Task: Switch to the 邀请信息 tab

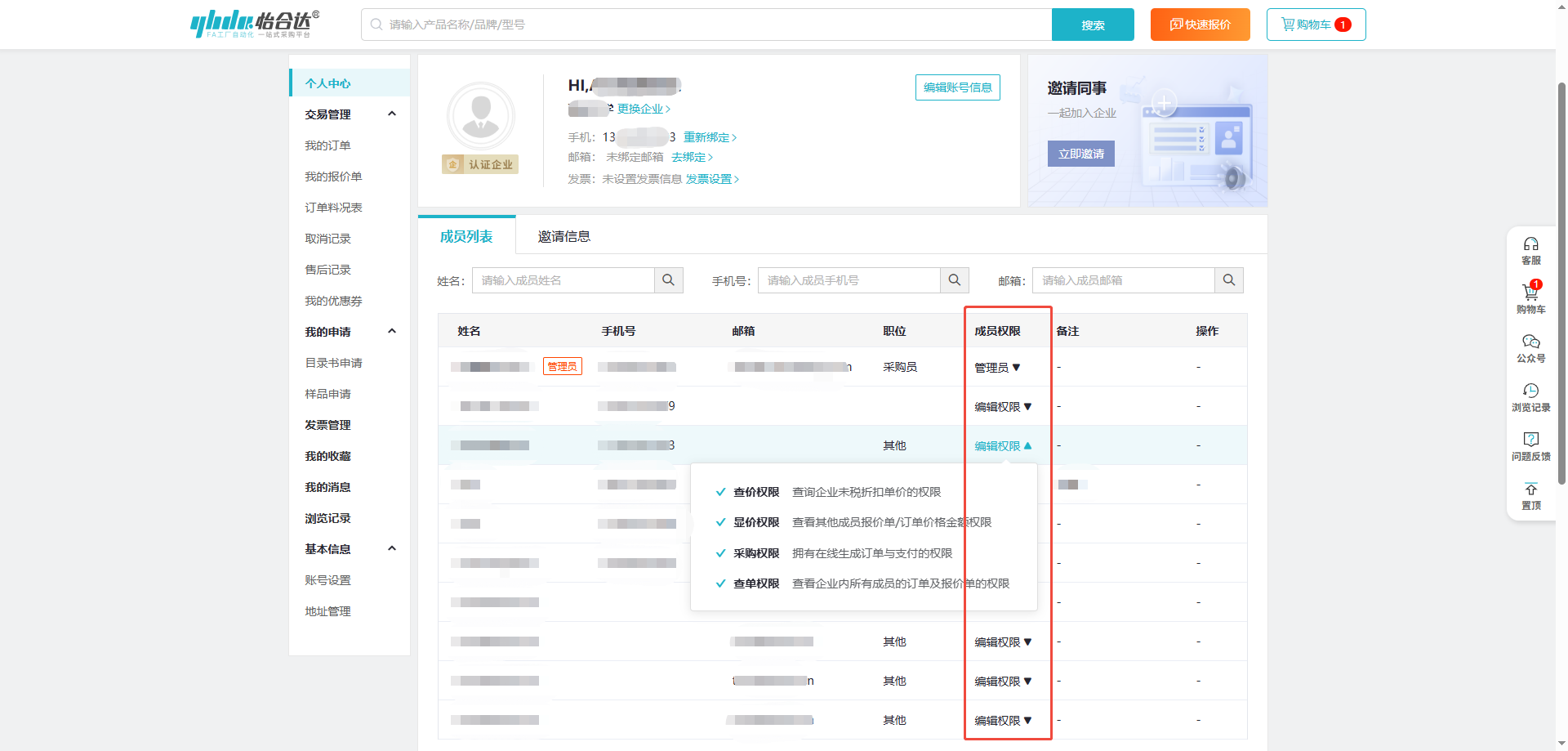Action: [x=563, y=237]
